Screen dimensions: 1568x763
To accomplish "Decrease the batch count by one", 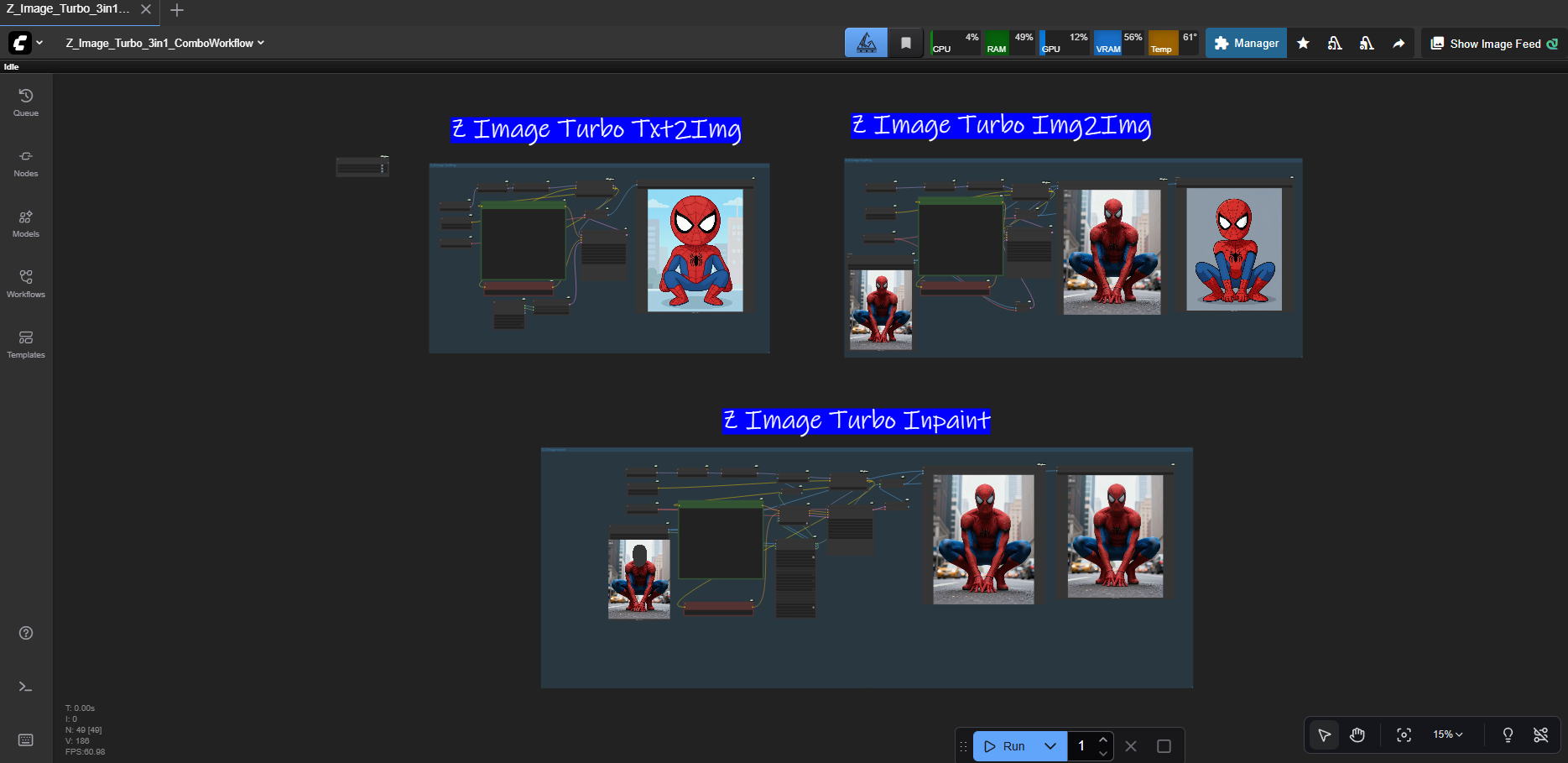I will coord(1103,753).
